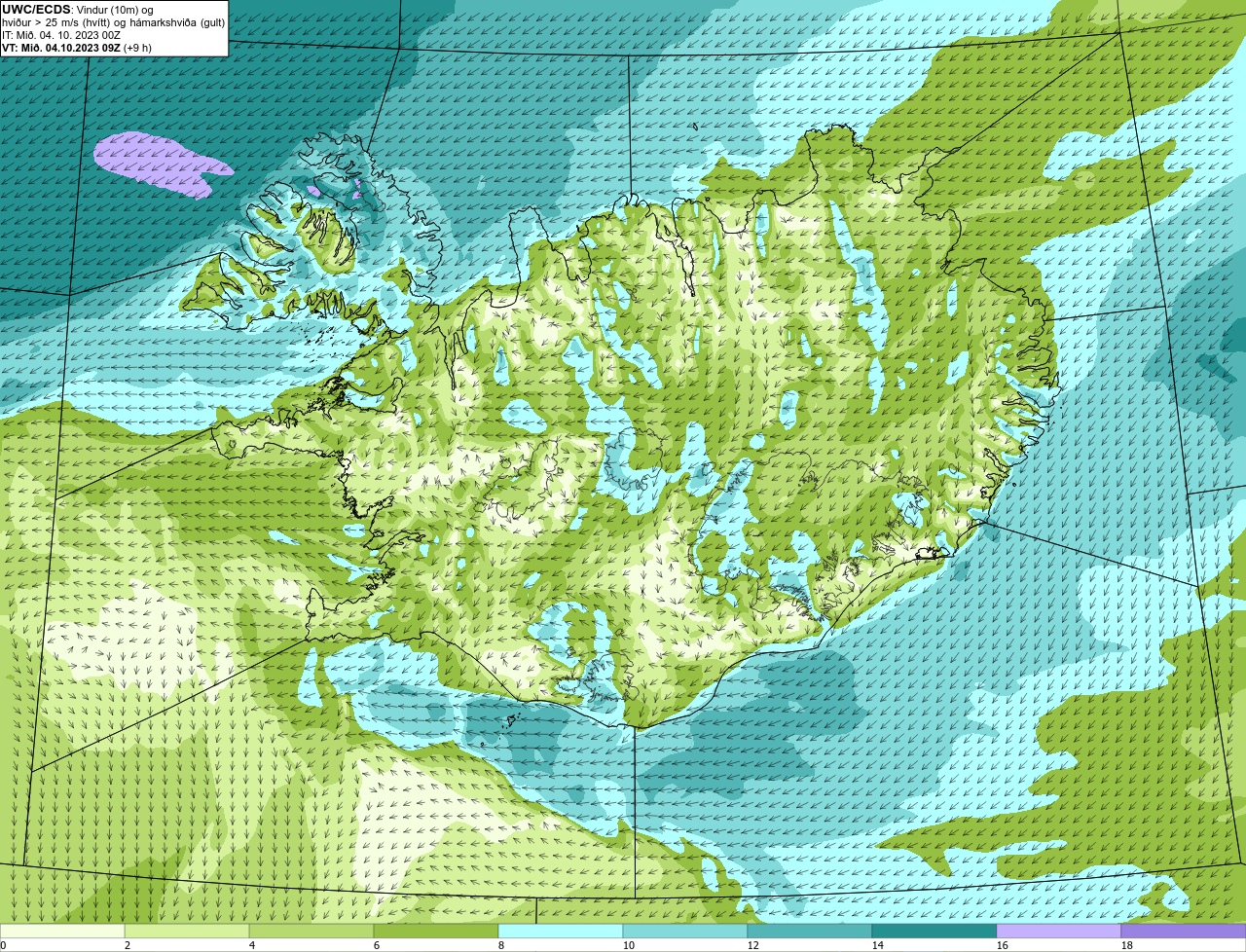
Task: Click the legend scale label '18'
Action: 1127,945
